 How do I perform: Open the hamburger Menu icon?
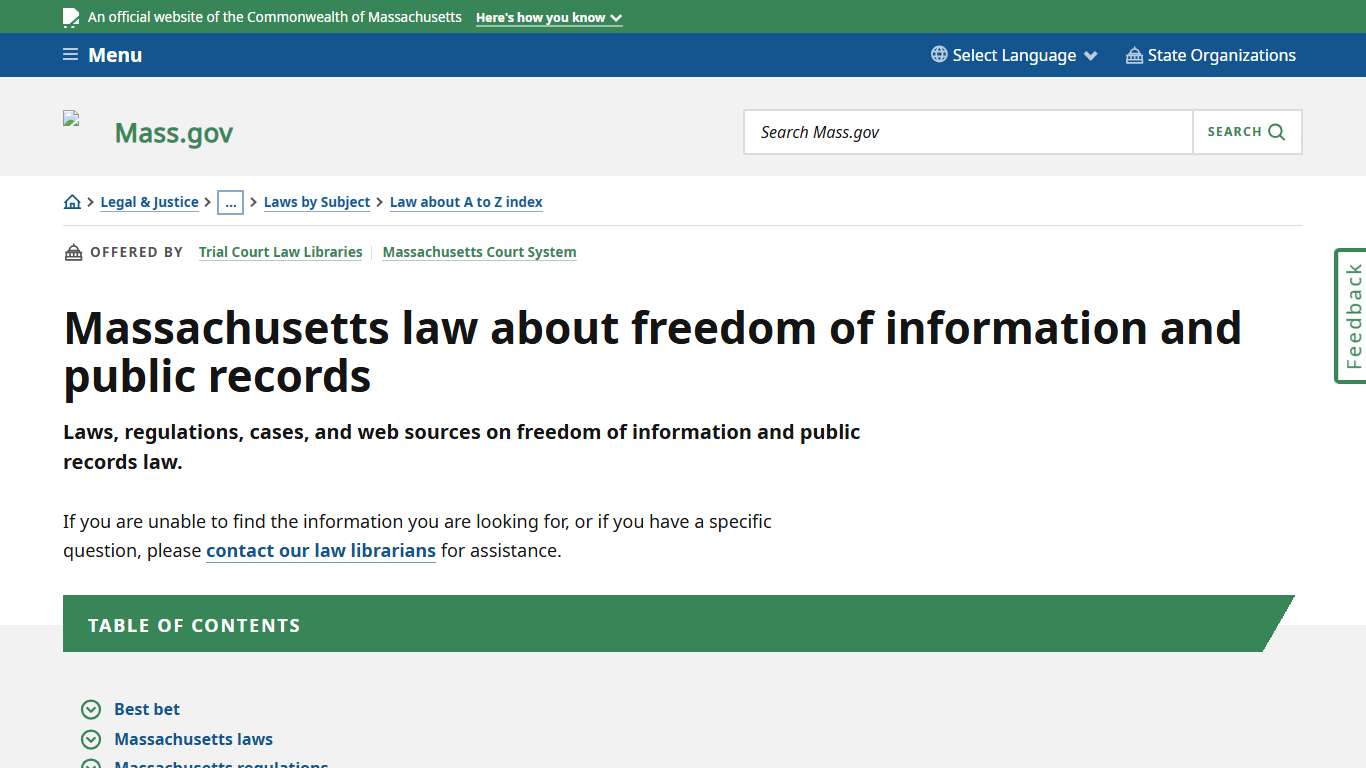pyautogui.click(x=70, y=55)
